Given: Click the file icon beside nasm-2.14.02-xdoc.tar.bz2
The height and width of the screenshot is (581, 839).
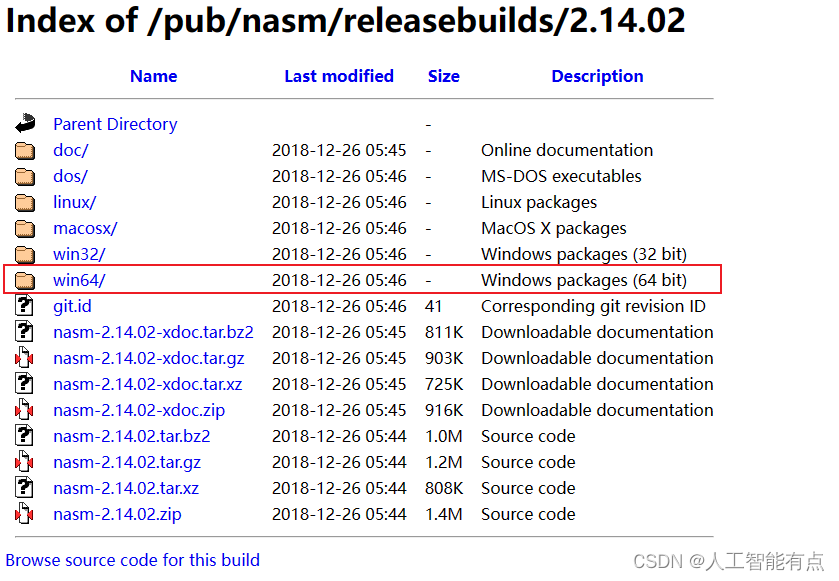Looking at the screenshot, I should point(24,332).
